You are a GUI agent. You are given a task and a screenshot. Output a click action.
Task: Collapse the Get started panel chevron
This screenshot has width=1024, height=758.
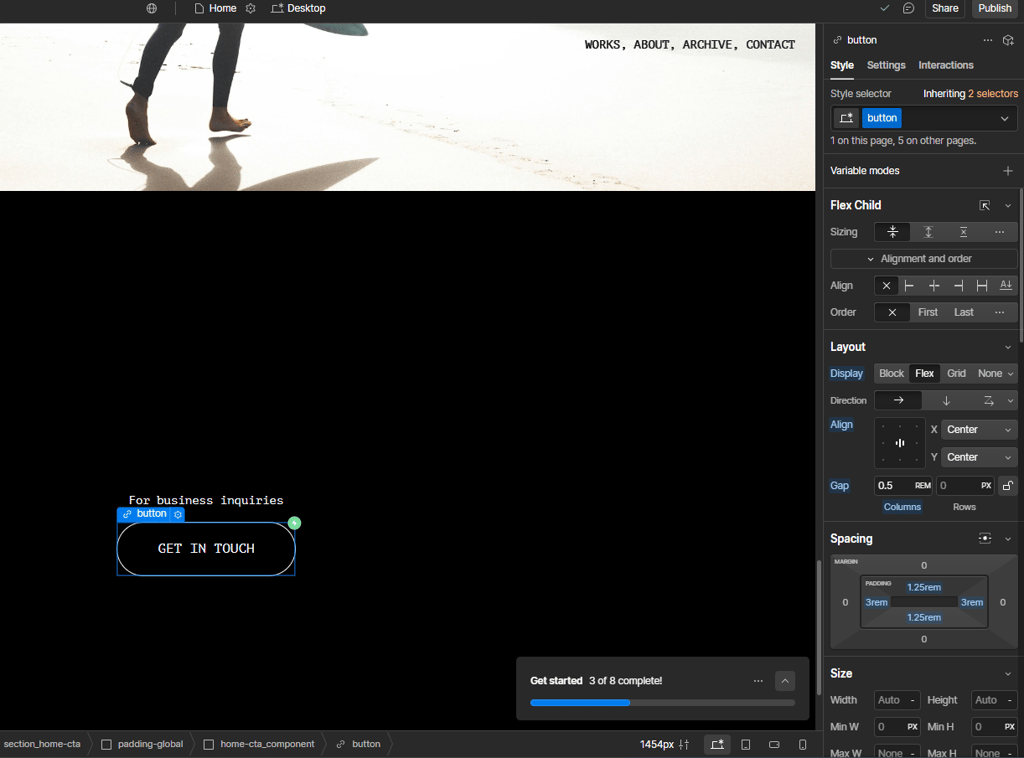pos(785,681)
